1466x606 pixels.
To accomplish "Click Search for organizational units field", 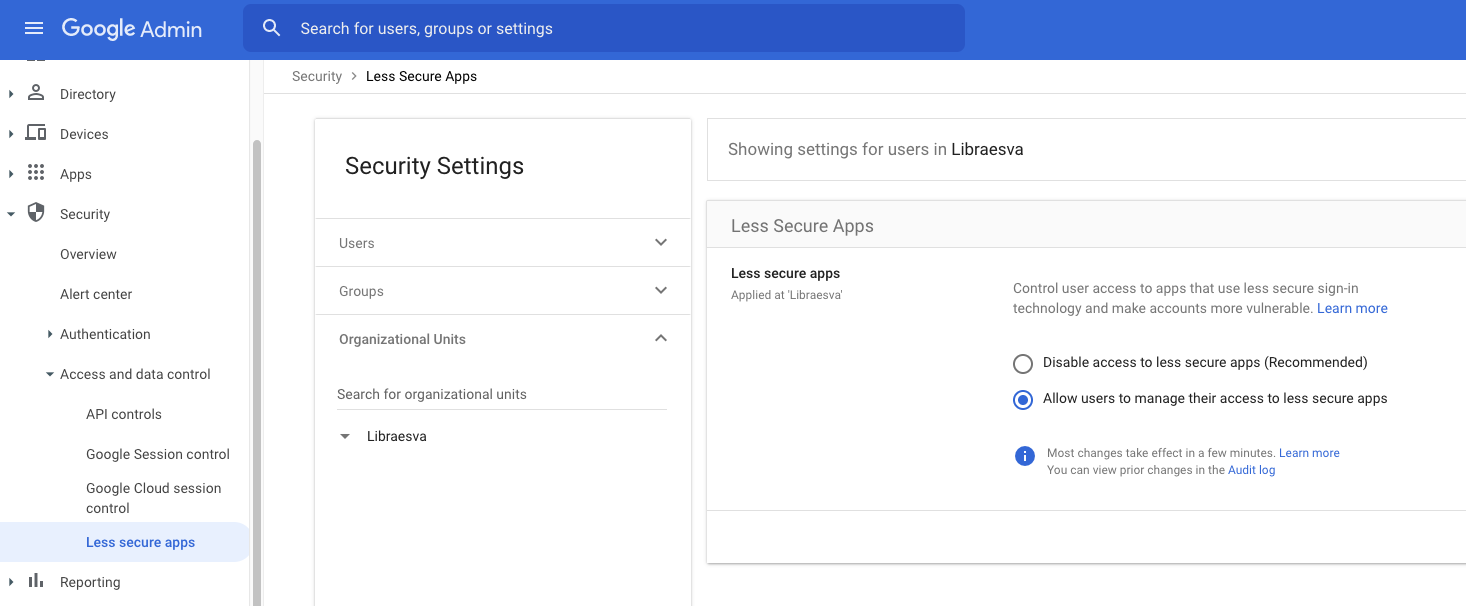I will tap(502, 394).
